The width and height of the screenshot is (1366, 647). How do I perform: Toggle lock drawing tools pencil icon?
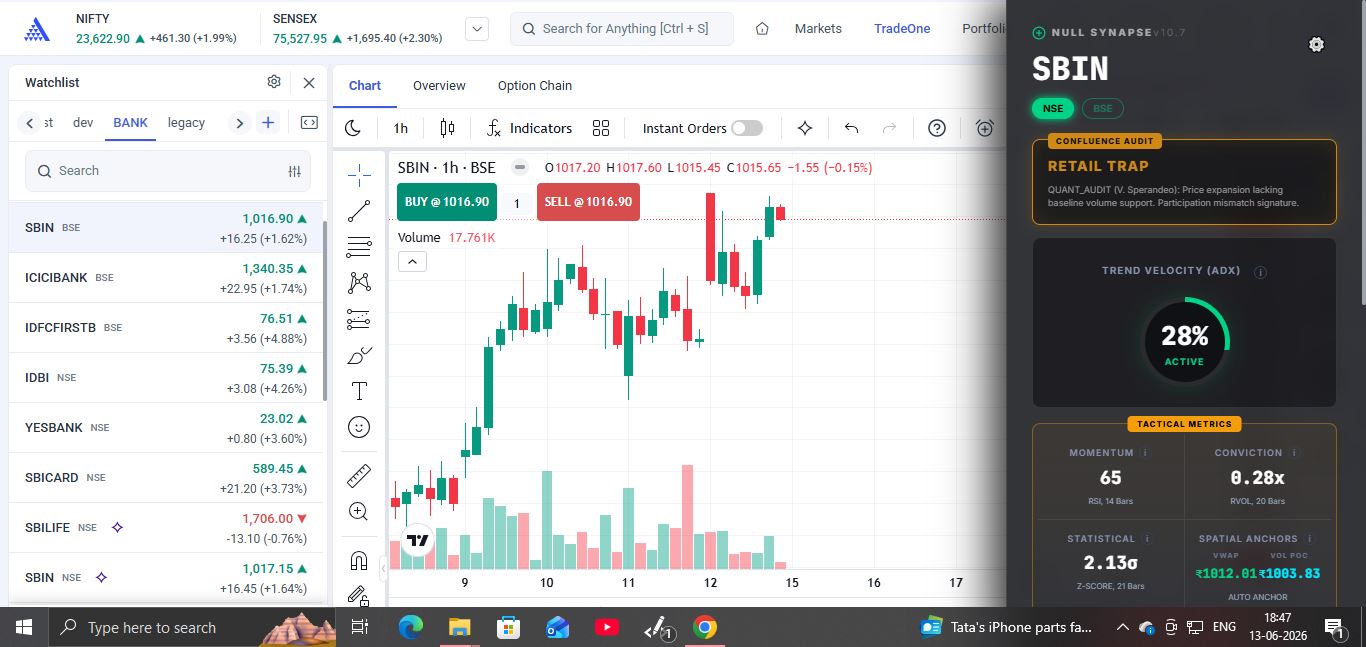(359, 596)
